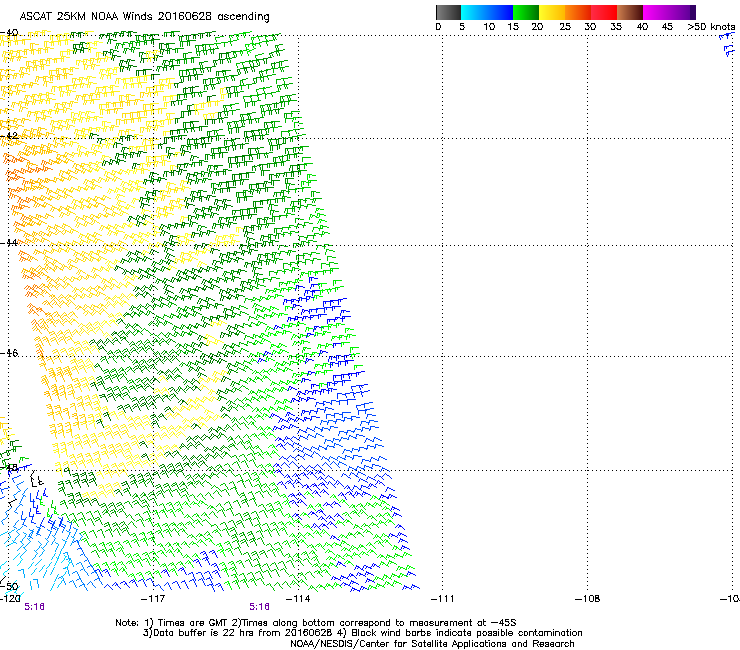The width and height of the screenshot is (740, 650).
Task: Click the "-111" longitude axis label
Action: [x=443, y=599]
